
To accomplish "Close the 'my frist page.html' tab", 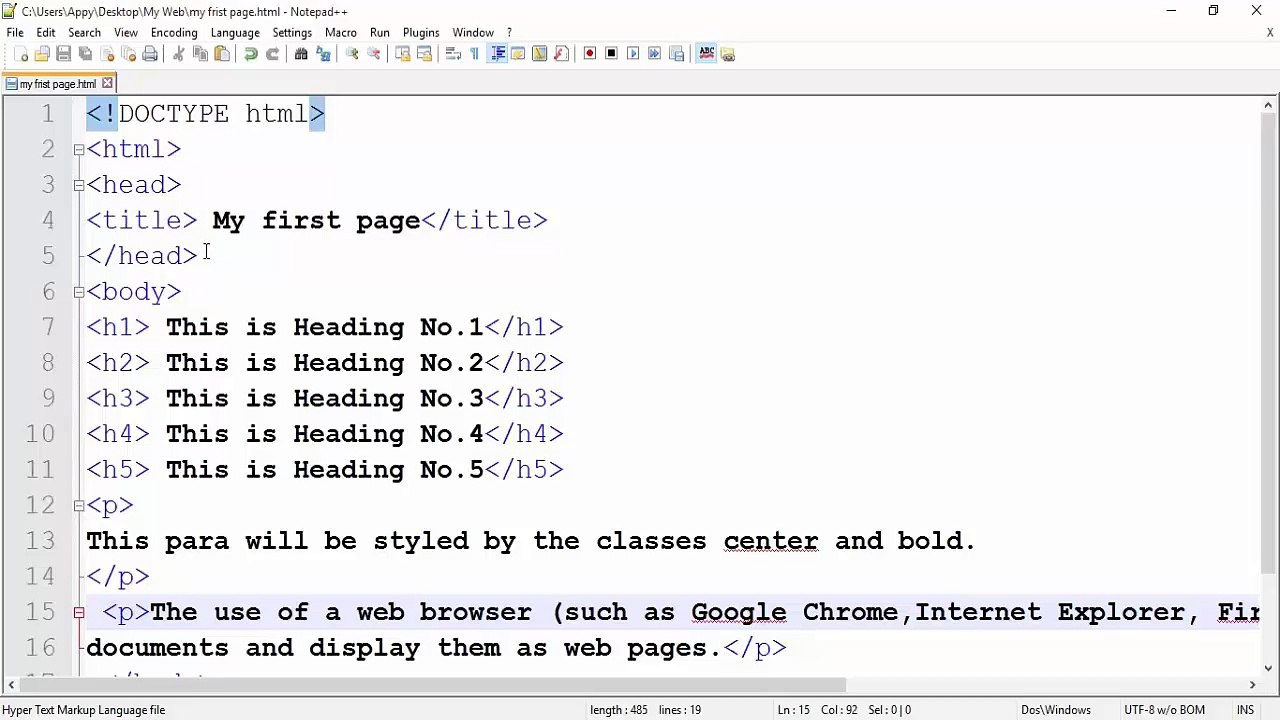I will click(108, 84).
